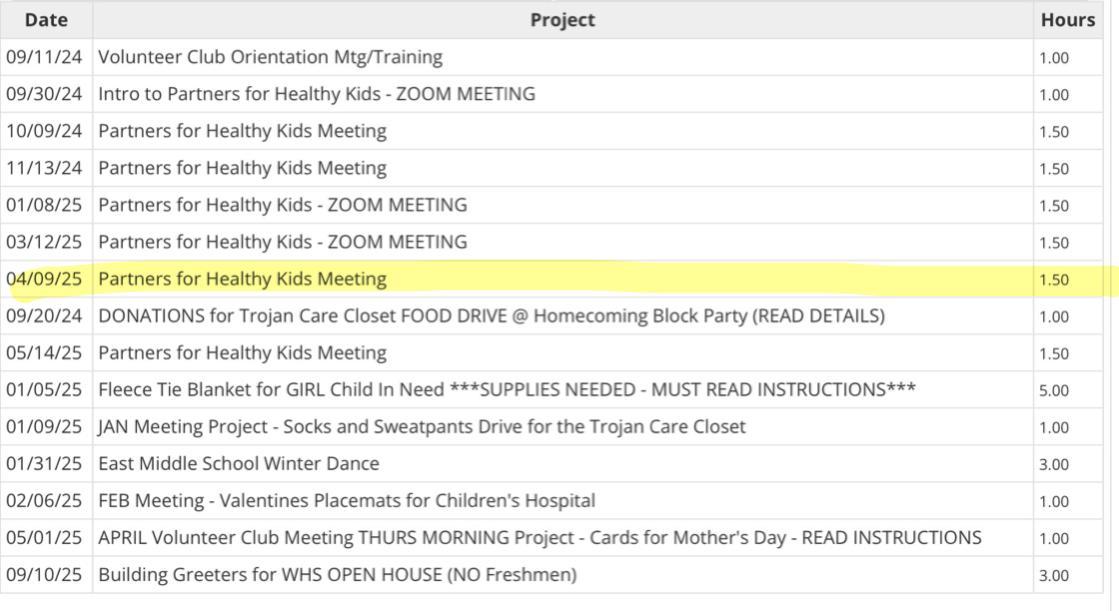Click the Hours column header
The width and height of the screenshot is (1119, 611).
[x=1067, y=20]
